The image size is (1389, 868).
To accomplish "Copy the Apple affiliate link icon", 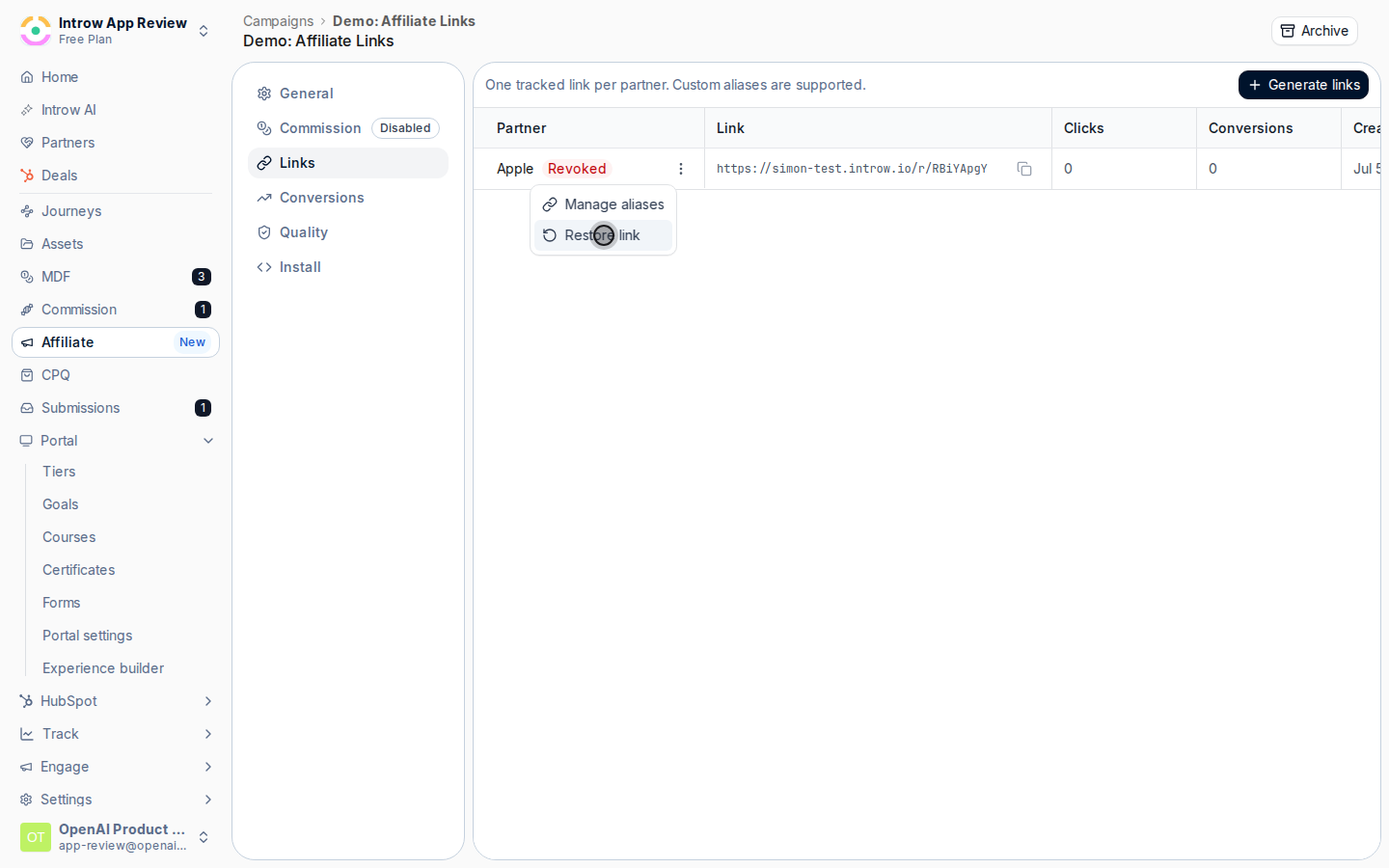I will coord(1024,169).
